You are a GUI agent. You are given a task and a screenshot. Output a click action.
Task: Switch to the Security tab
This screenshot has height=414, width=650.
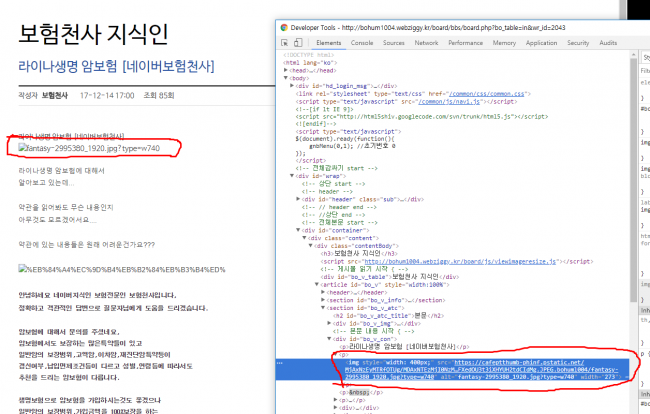[578, 43]
